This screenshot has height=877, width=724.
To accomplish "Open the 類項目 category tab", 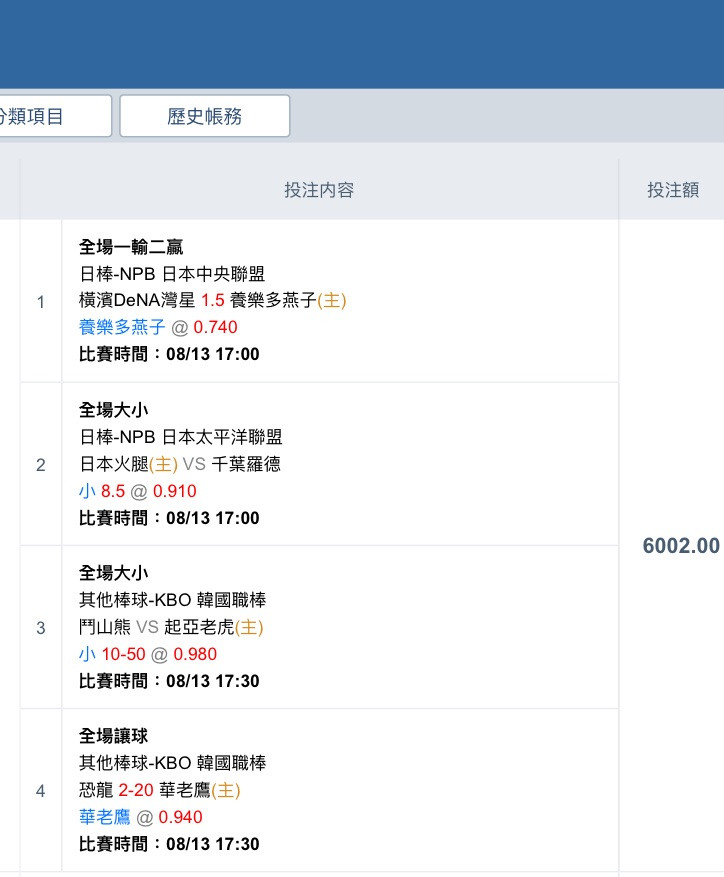I will tap(55, 116).
